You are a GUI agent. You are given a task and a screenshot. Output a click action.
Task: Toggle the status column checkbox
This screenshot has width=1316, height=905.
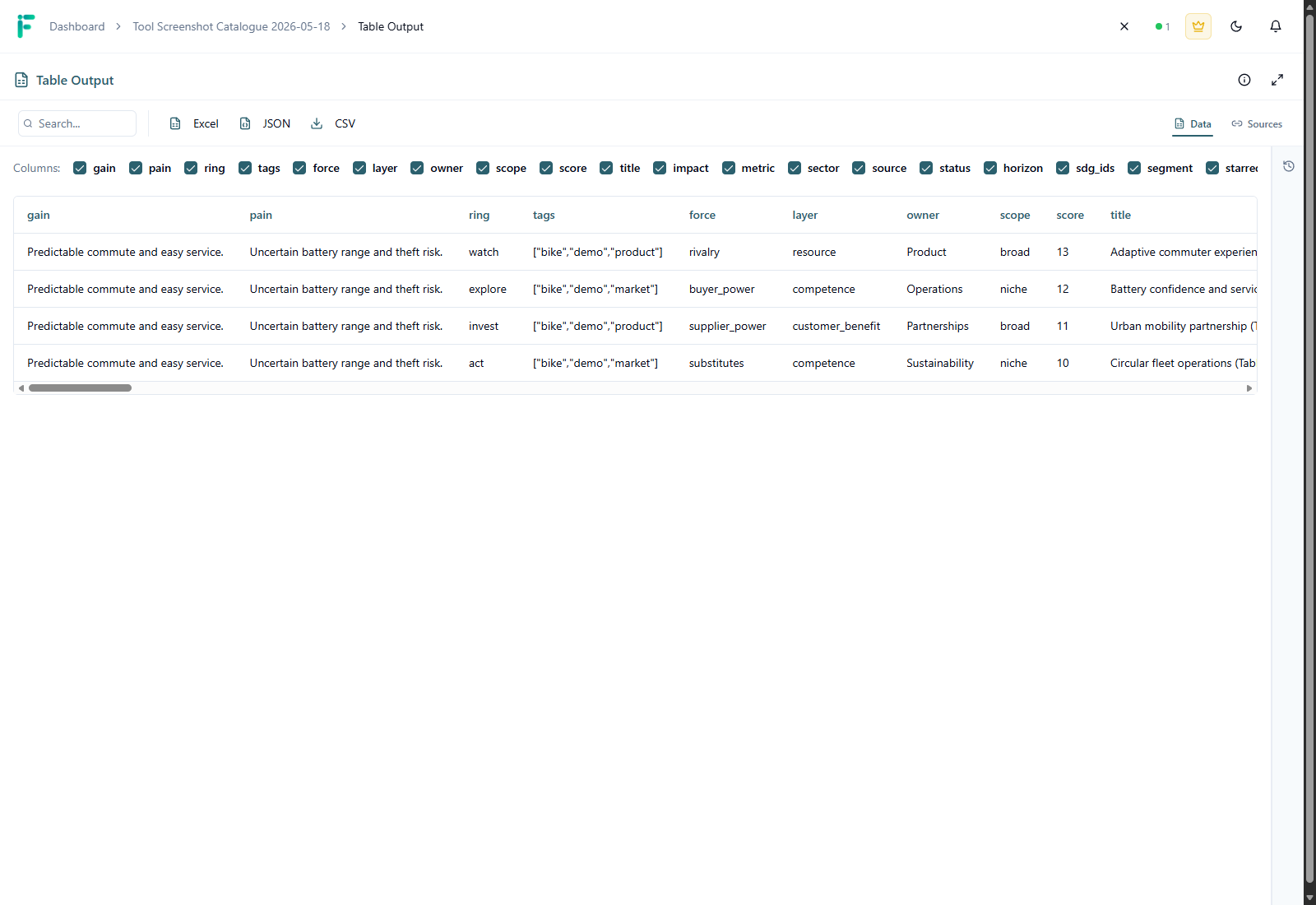926,168
